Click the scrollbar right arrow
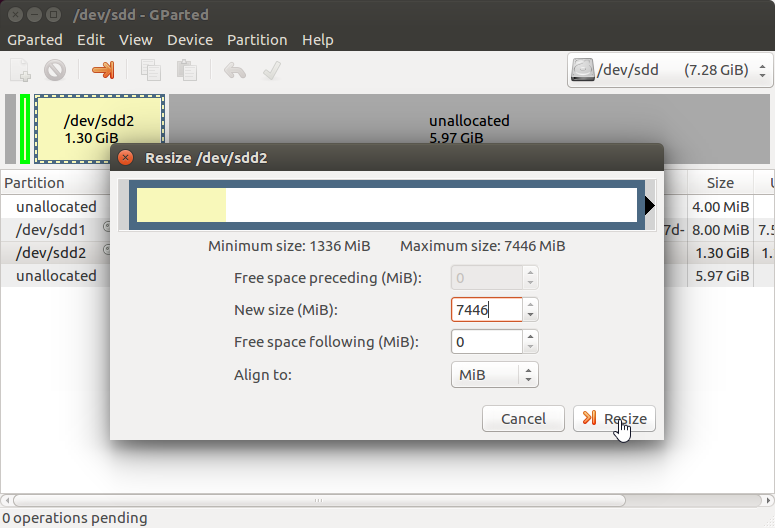Screen dimensions: 775x528 (768, 500)
